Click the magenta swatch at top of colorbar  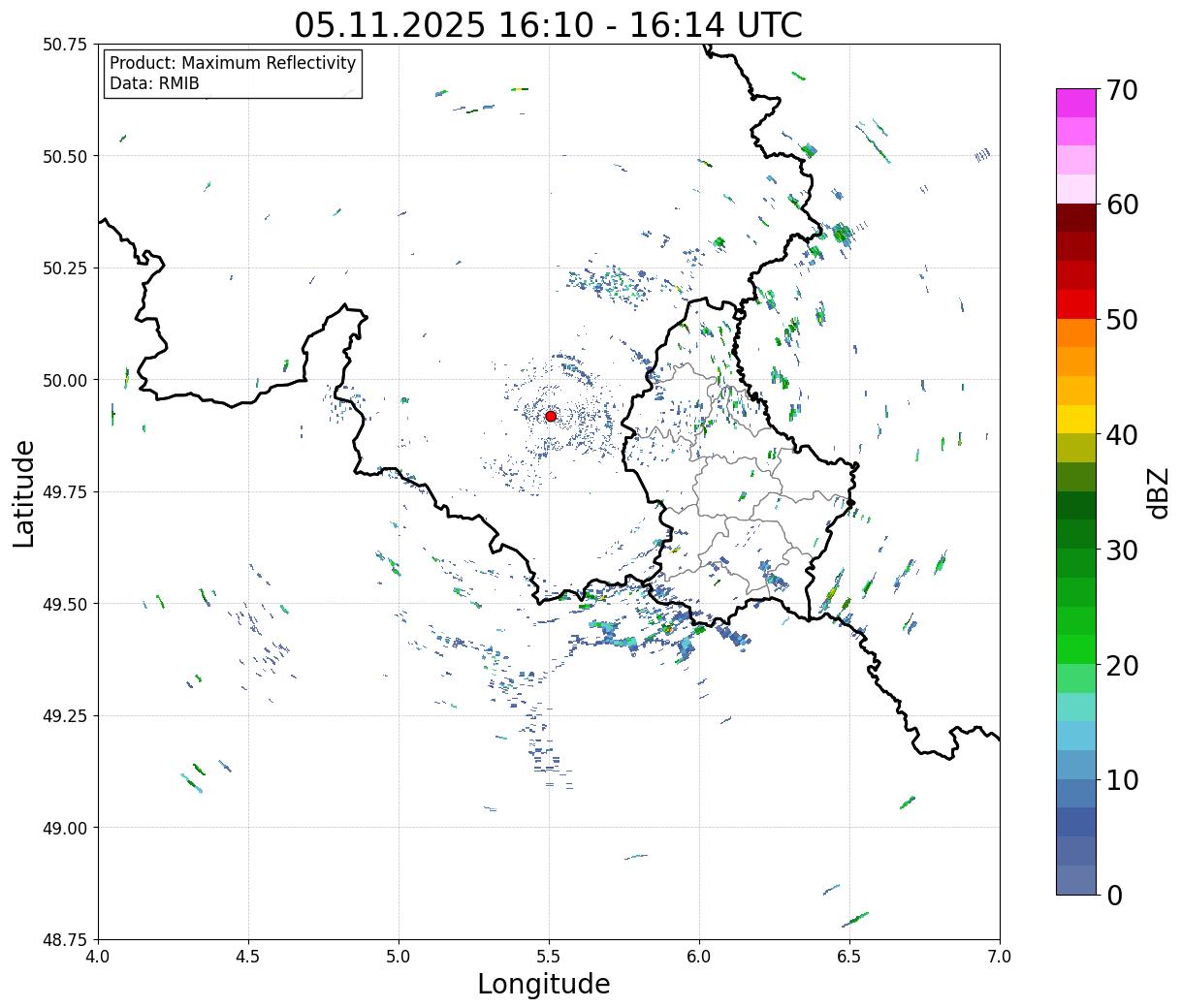pyautogui.click(x=1076, y=103)
